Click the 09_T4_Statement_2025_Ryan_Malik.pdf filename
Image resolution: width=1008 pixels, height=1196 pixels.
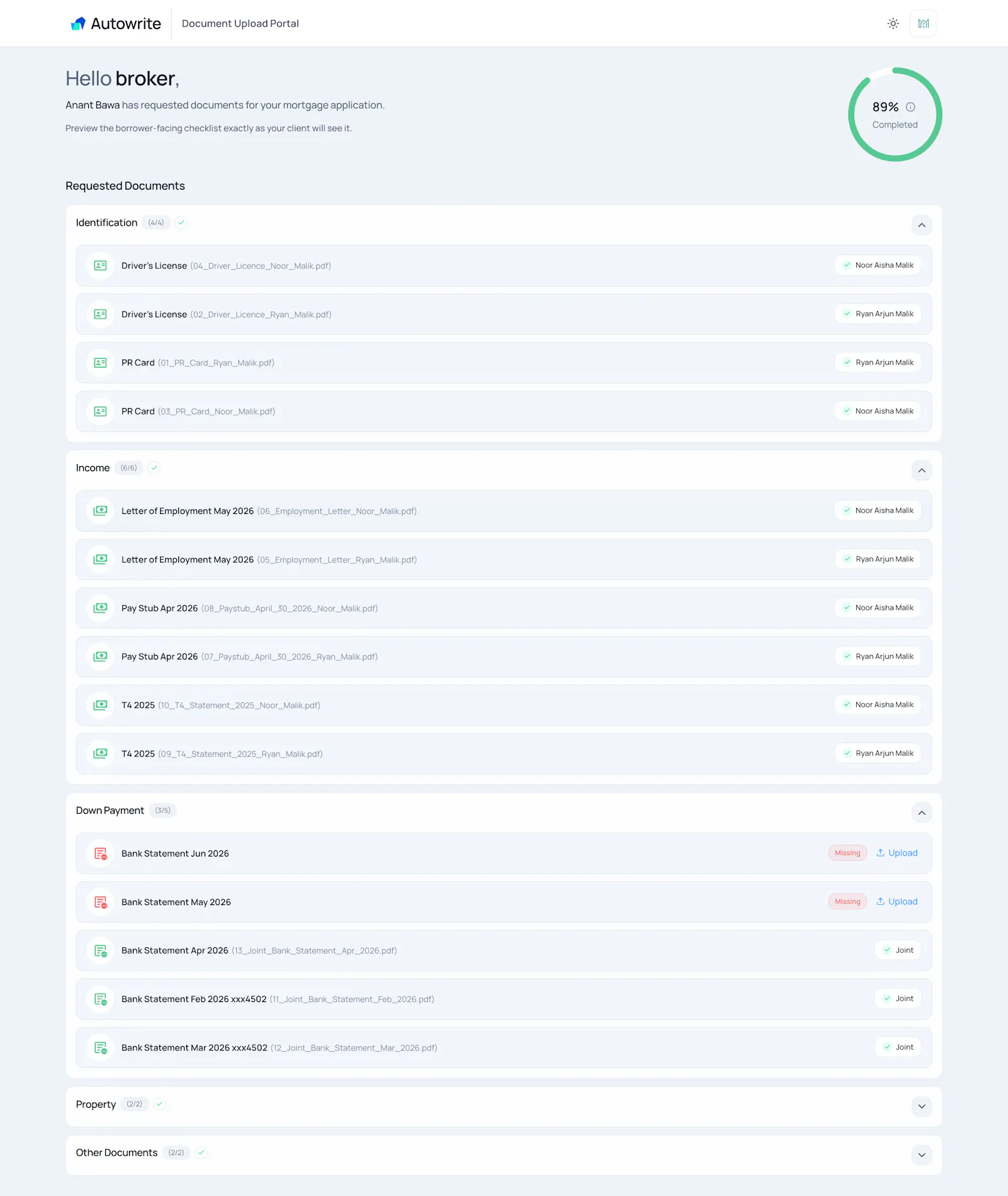(240, 754)
